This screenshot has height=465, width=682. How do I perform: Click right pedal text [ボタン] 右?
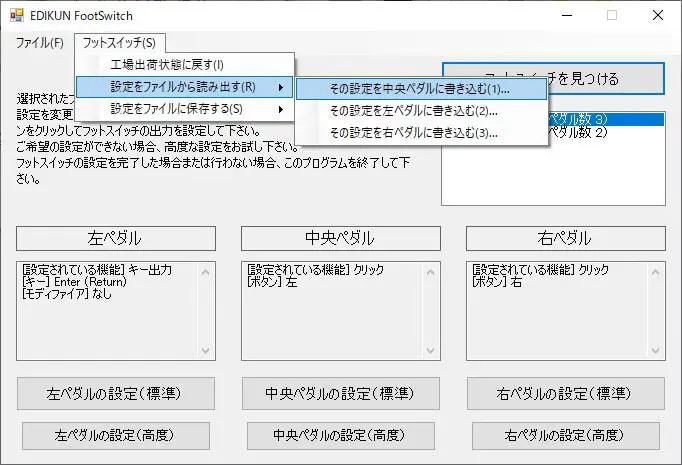(497, 282)
